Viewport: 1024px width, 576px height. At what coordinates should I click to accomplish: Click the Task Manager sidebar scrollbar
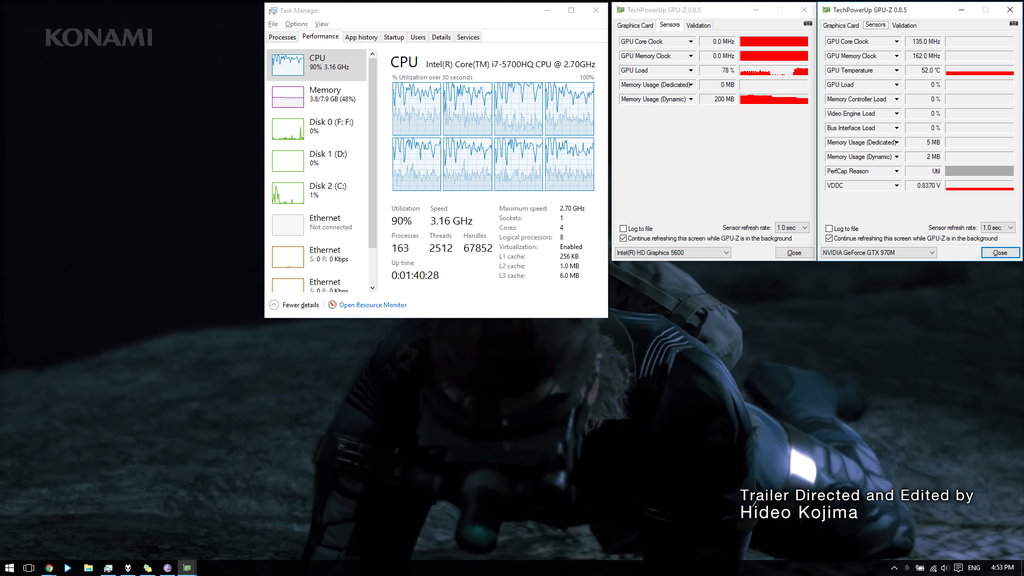[x=373, y=153]
